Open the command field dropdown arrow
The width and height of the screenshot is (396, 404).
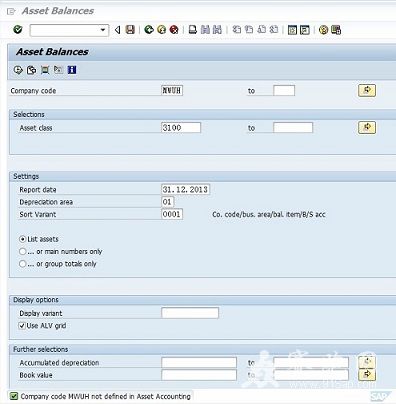click(103, 30)
